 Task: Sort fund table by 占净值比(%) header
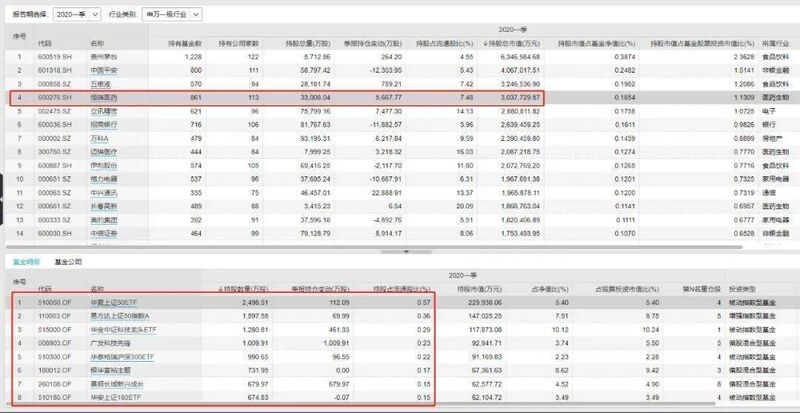click(x=552, y=288)
